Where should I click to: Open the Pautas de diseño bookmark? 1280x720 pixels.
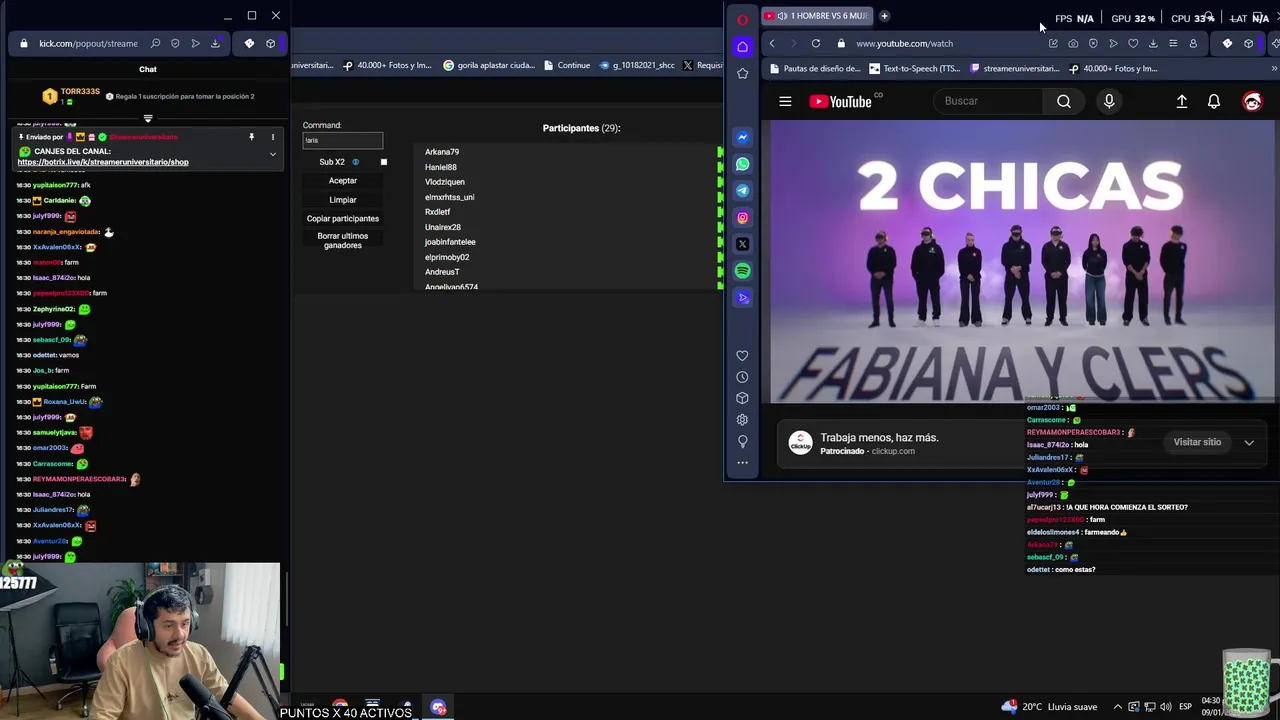point(815,69)
